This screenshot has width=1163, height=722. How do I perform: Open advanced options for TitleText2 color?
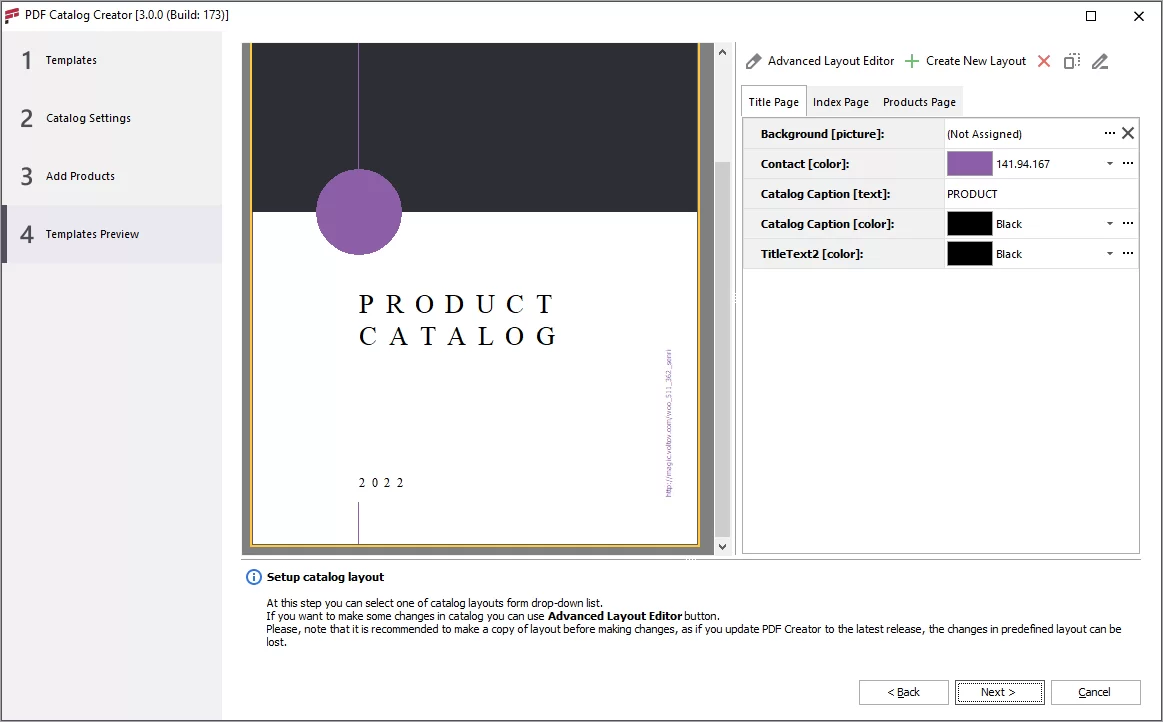(x=1128, y=253)
